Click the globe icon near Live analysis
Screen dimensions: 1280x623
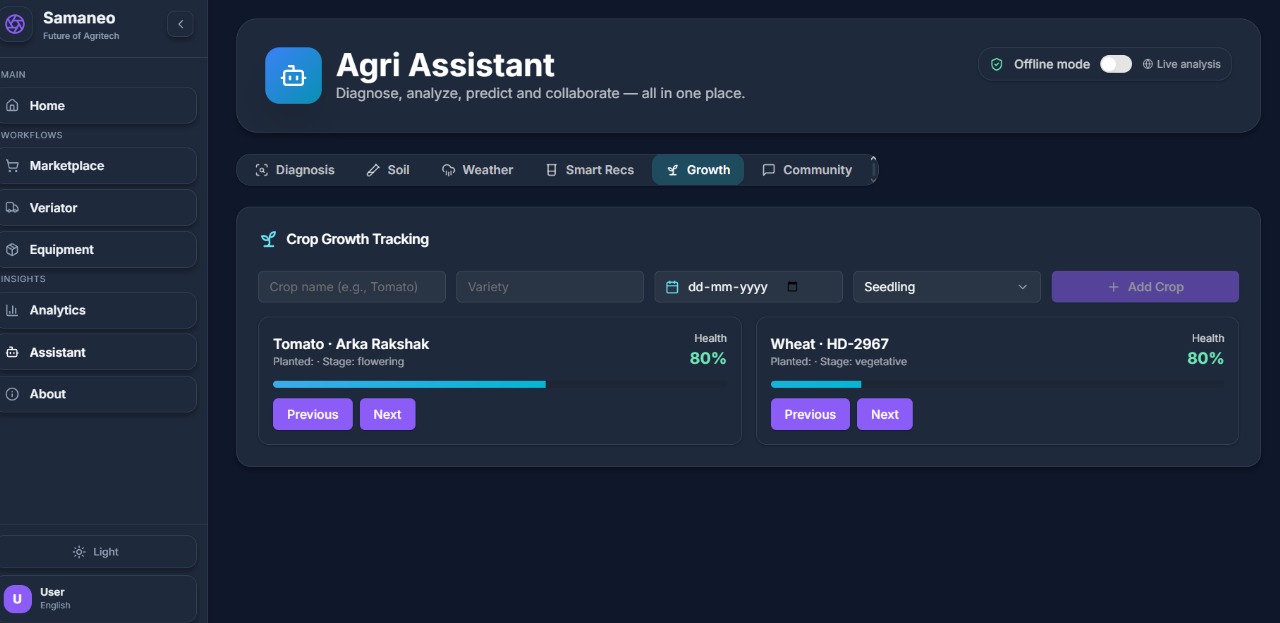click(1147, 64)
